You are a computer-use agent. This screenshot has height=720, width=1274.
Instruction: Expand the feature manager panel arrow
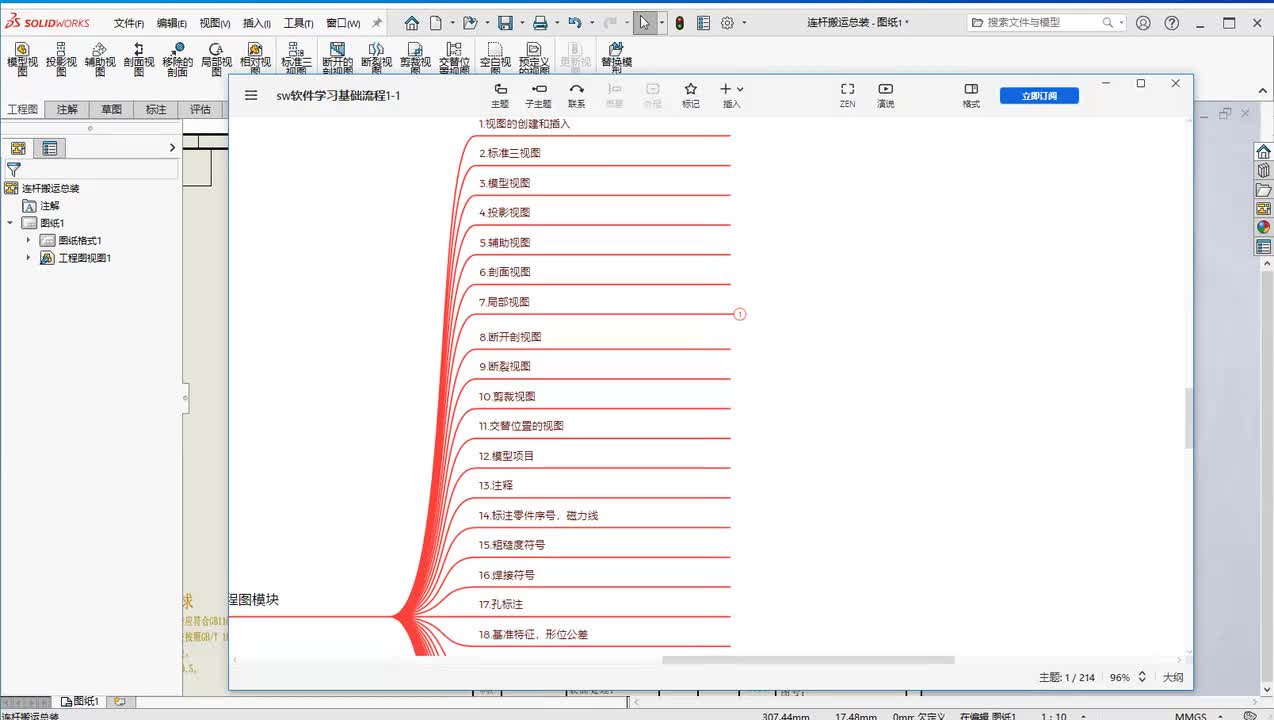(x=172, y=148)
